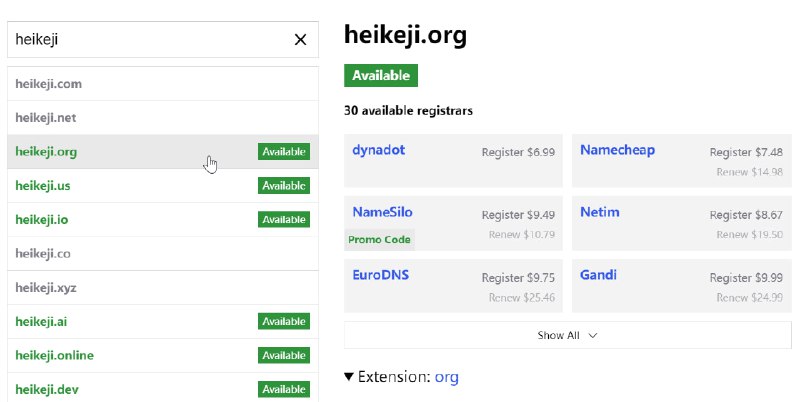Image resolution: width=800 pixels, height=402 pixels.
Task: Select heikeji.com from results list
Action: [49, 84]
